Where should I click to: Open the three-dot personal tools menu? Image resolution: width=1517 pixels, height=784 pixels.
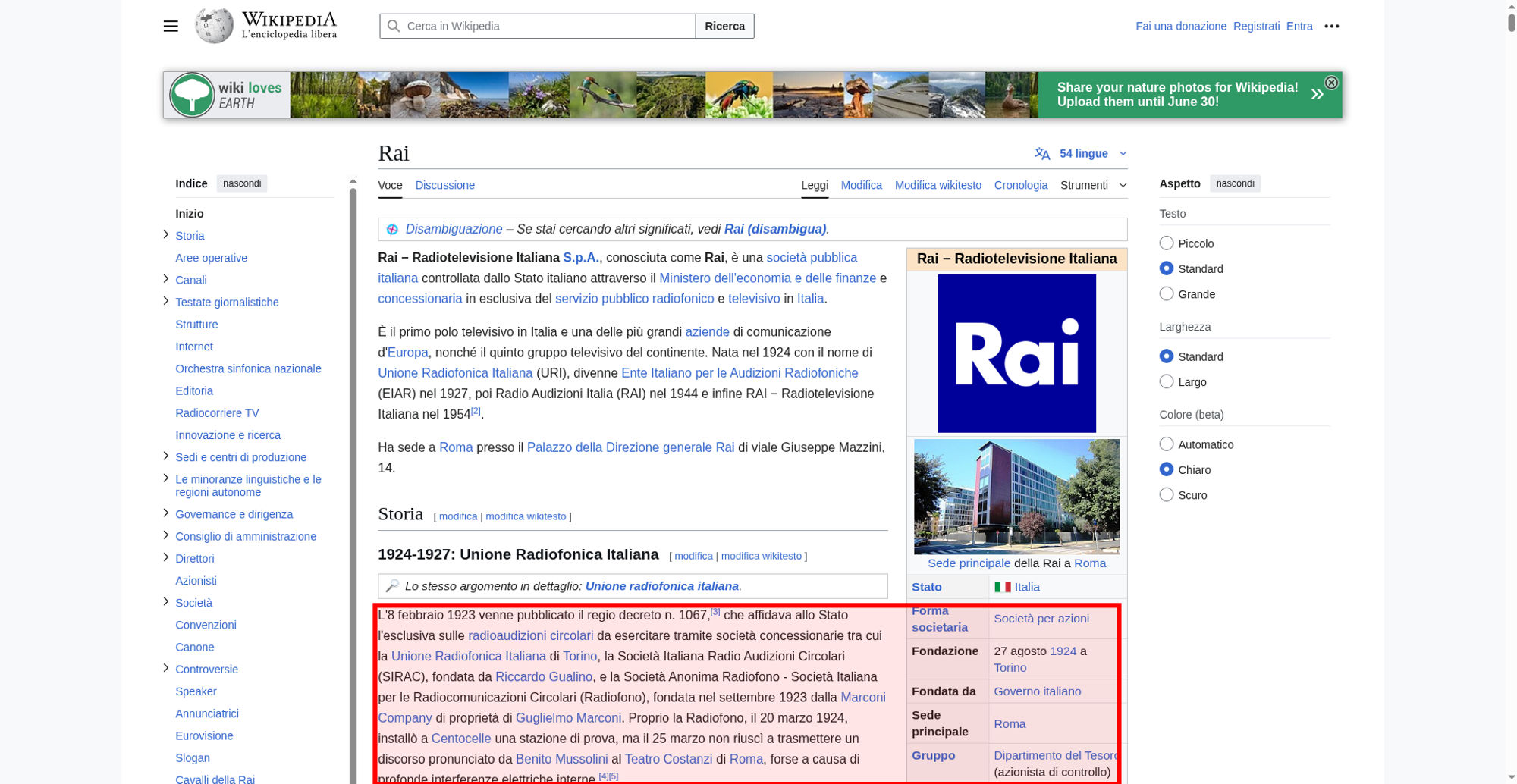[1332, 26]
